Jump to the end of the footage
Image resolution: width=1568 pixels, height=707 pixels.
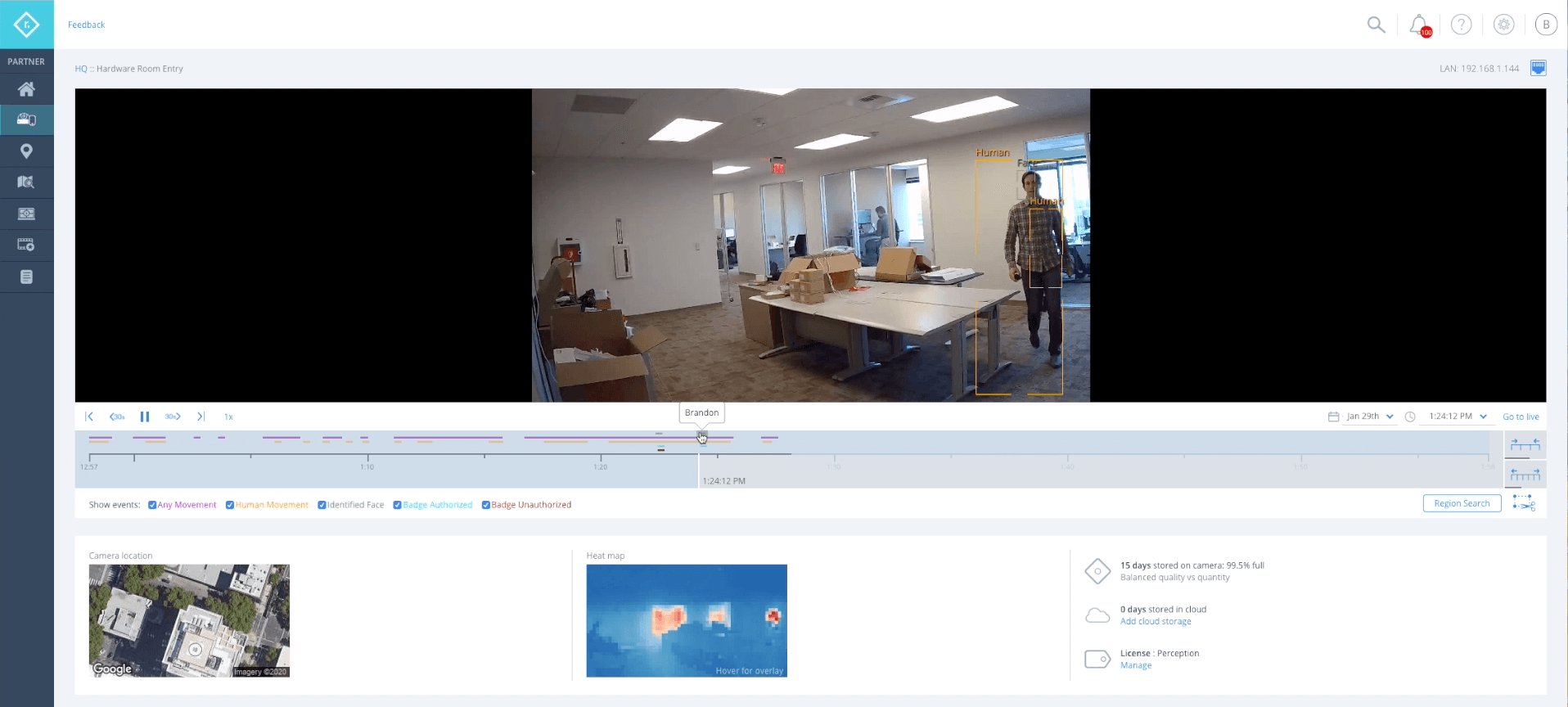coord(201,417)
